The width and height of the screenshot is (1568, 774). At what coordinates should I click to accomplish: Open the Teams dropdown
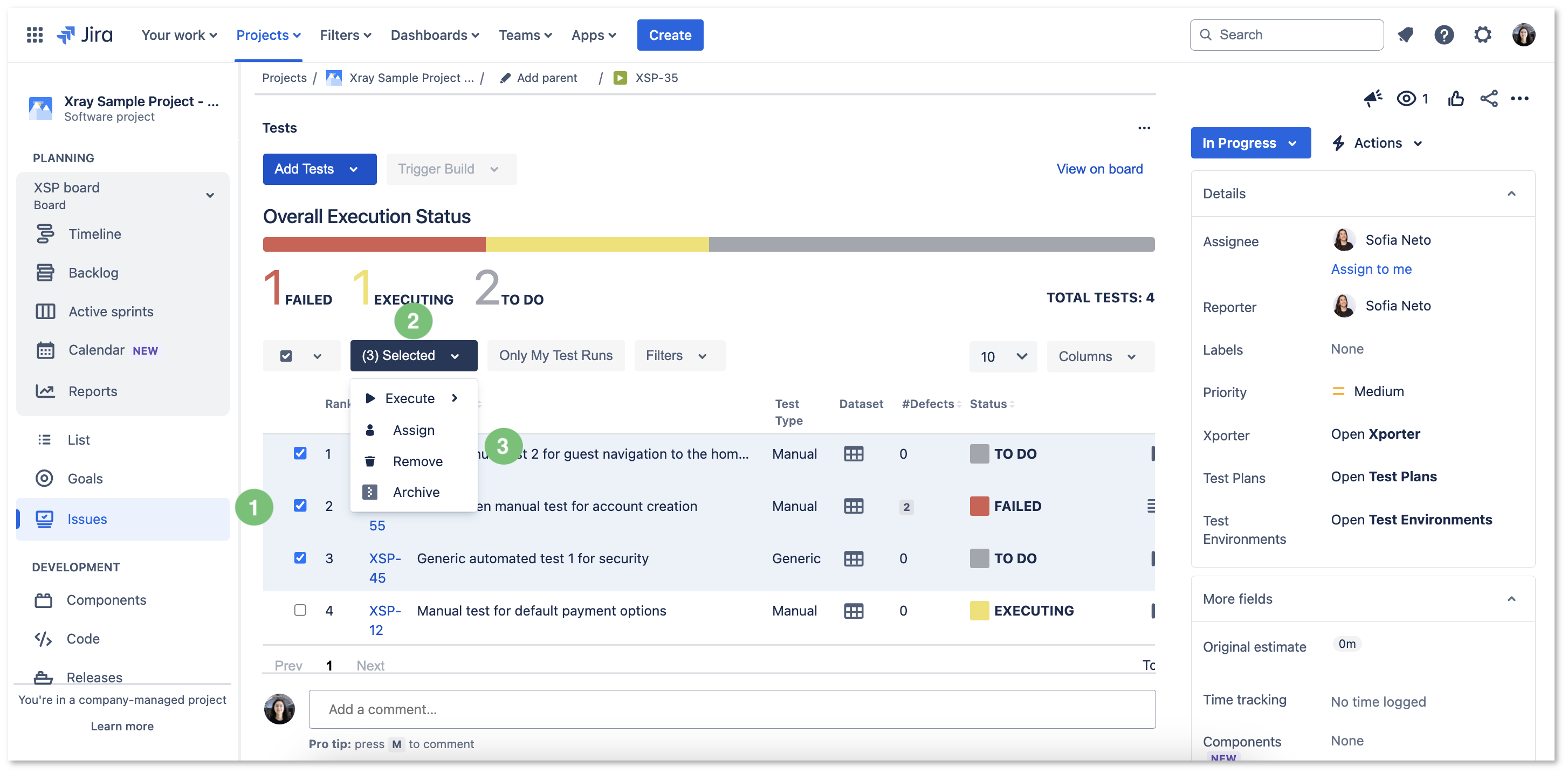click(525, 35)
